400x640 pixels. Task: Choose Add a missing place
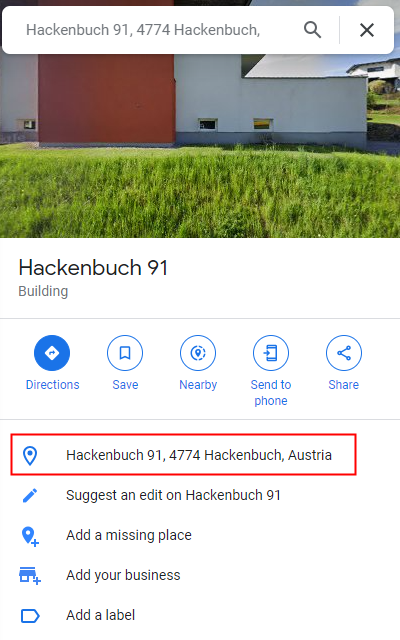tap(129, 535)
